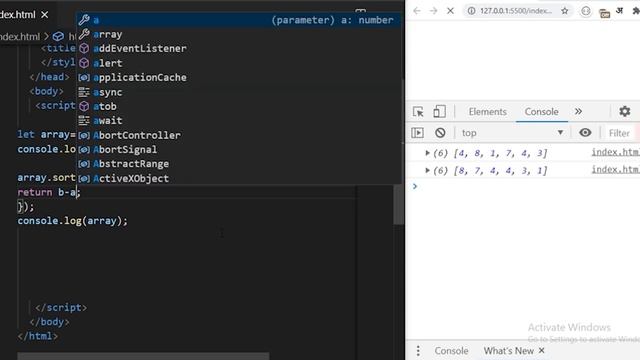Click the icon beside AbortController
Screen dimensions: 640x360
click(84, 135)
